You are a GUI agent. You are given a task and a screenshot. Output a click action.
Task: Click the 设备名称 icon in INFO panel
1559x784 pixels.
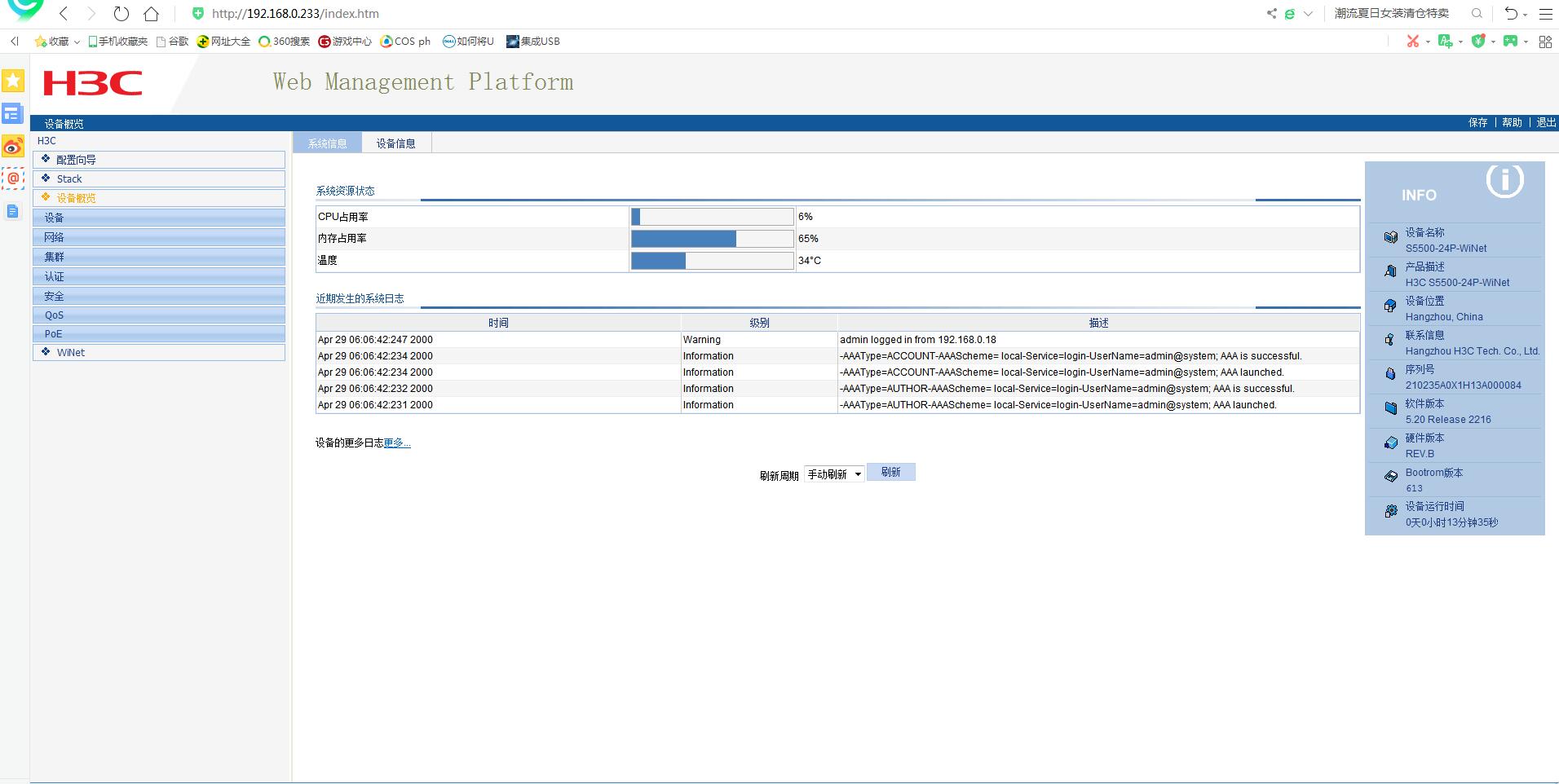[x=1390, y=237]
